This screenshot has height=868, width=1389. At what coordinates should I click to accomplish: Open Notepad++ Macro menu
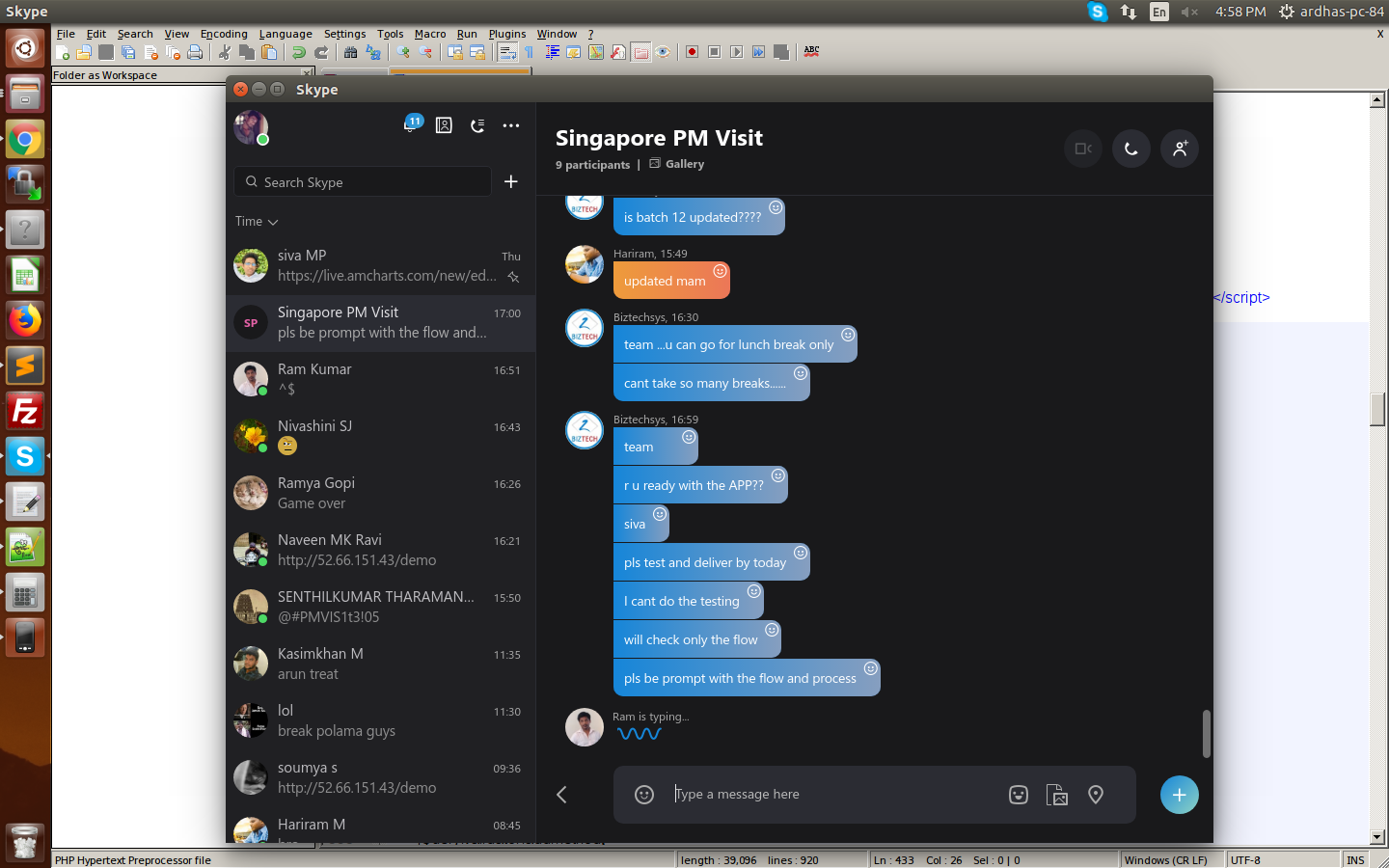pos(430,34)
